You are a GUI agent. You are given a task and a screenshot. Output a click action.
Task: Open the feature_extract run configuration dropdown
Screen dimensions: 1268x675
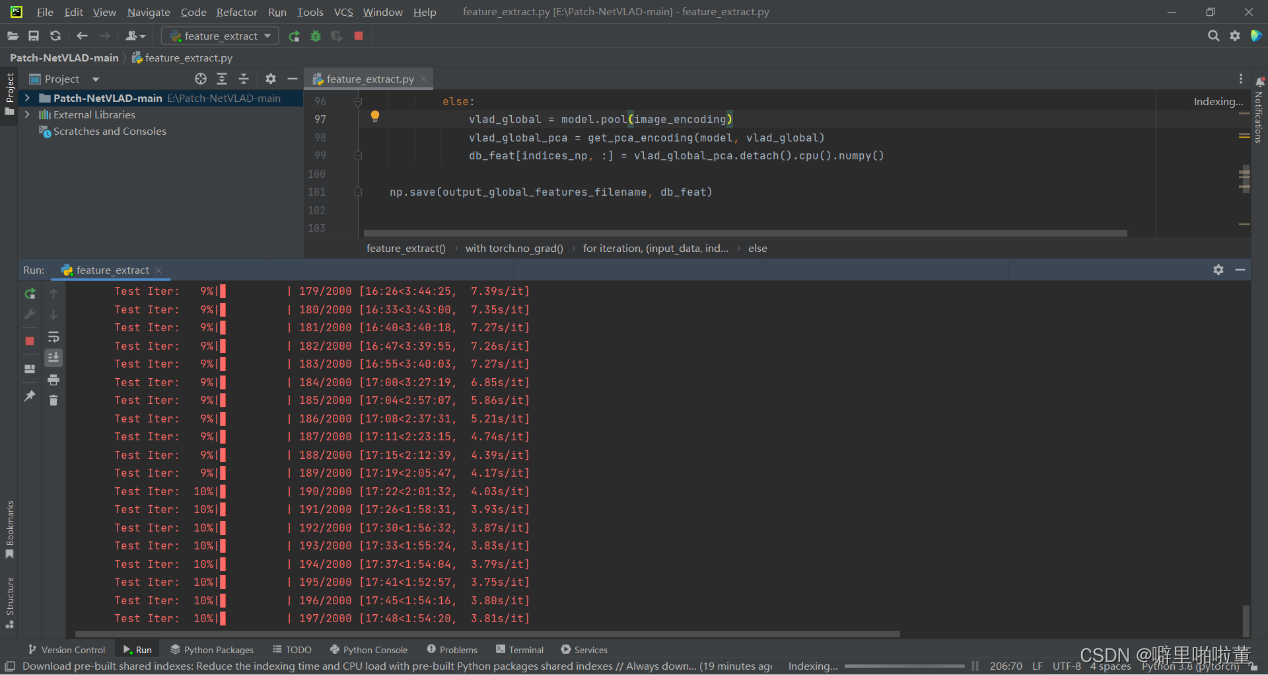click(219, 35)
